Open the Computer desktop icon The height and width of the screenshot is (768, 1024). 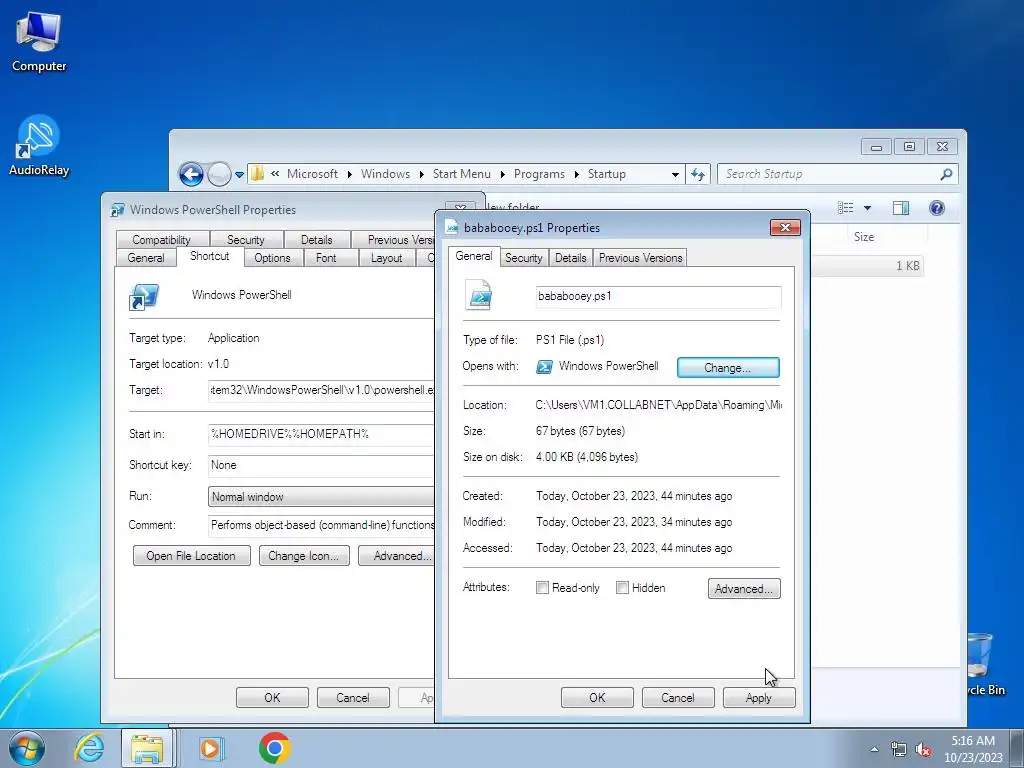39,41
